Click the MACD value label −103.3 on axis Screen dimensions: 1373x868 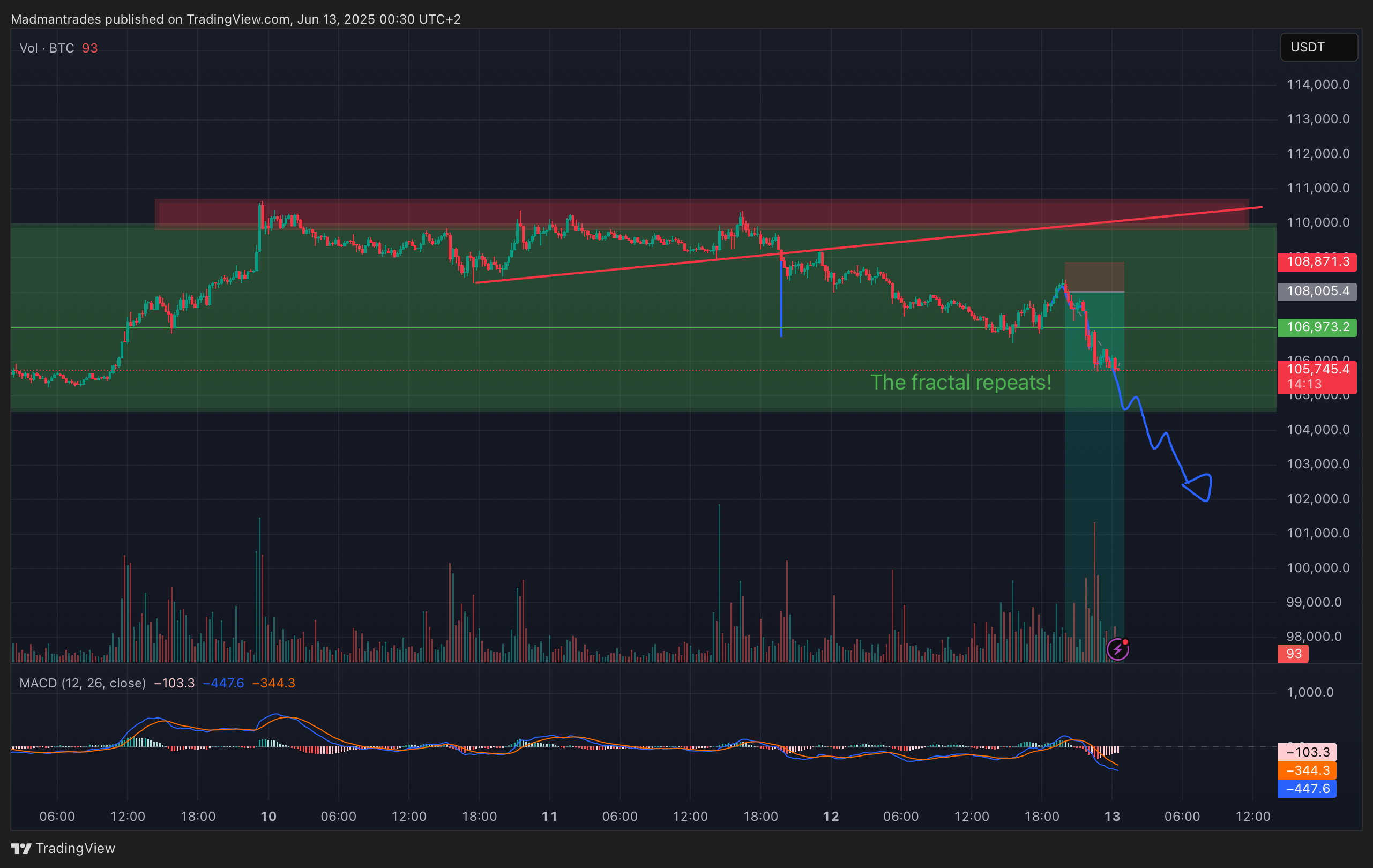[x=1307, y=752]
